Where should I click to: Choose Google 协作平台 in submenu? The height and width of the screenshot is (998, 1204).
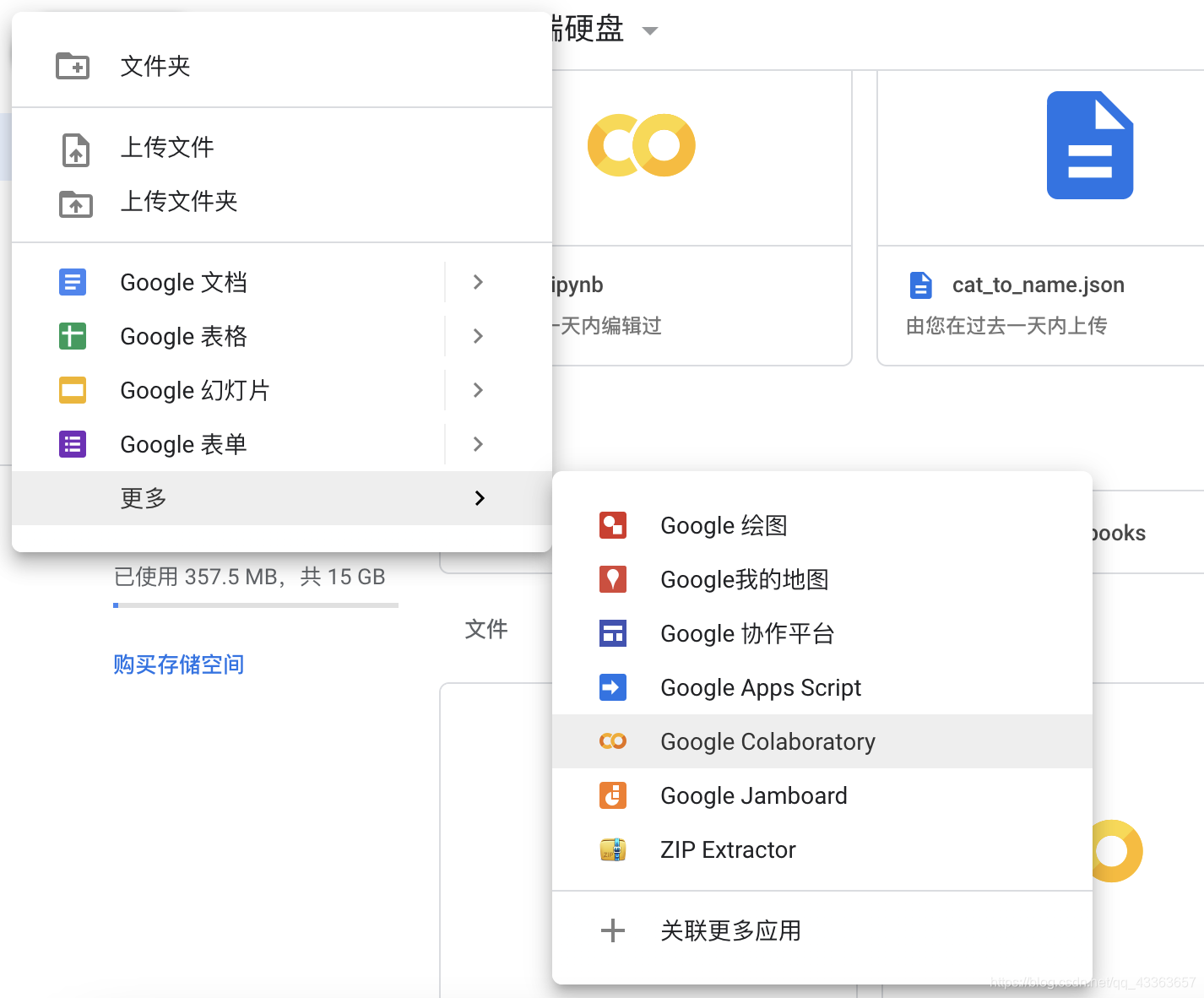tap(822, 633)
